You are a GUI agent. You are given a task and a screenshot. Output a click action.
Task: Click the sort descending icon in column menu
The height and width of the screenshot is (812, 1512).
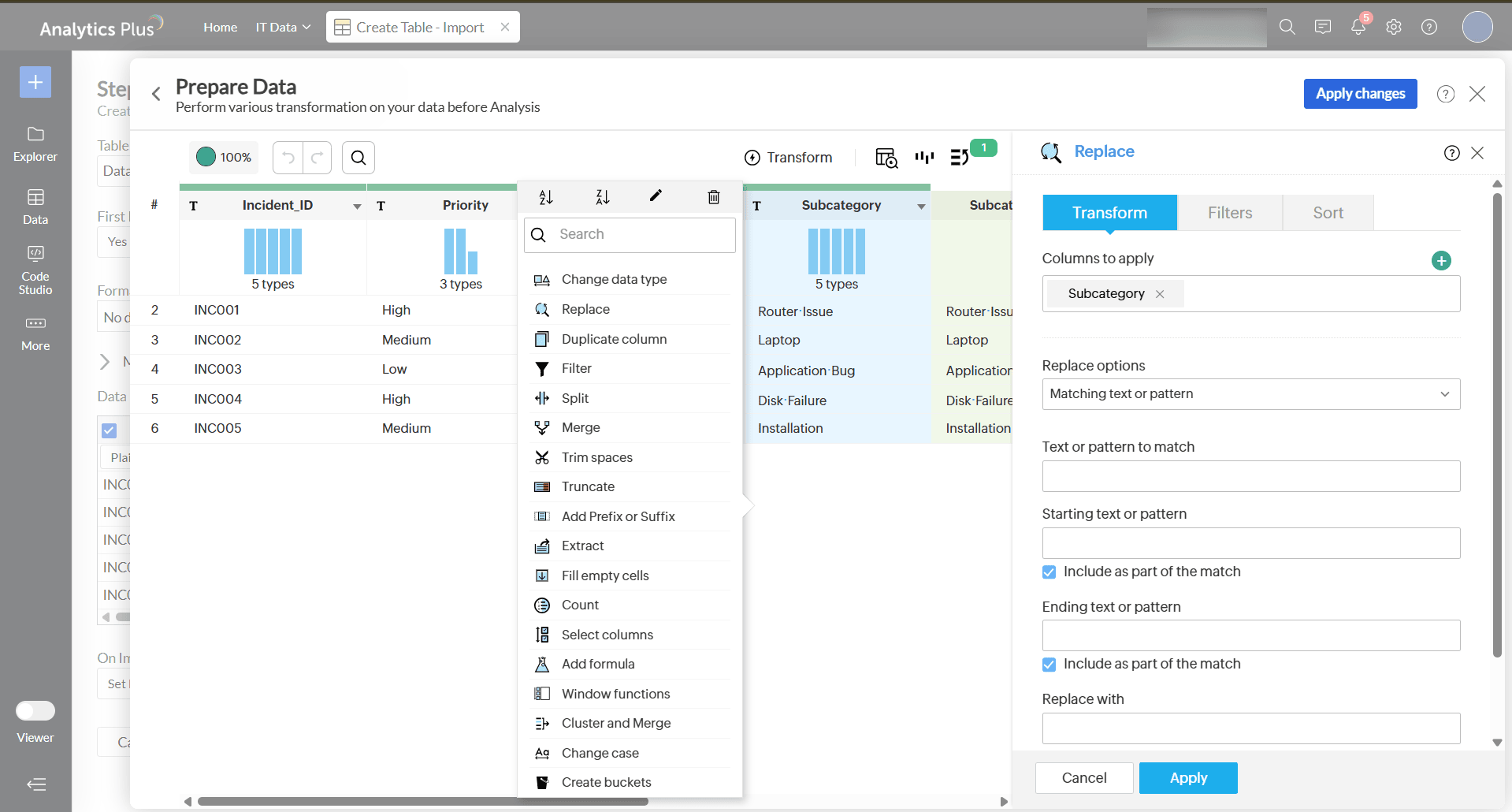(x=602, y=197)
